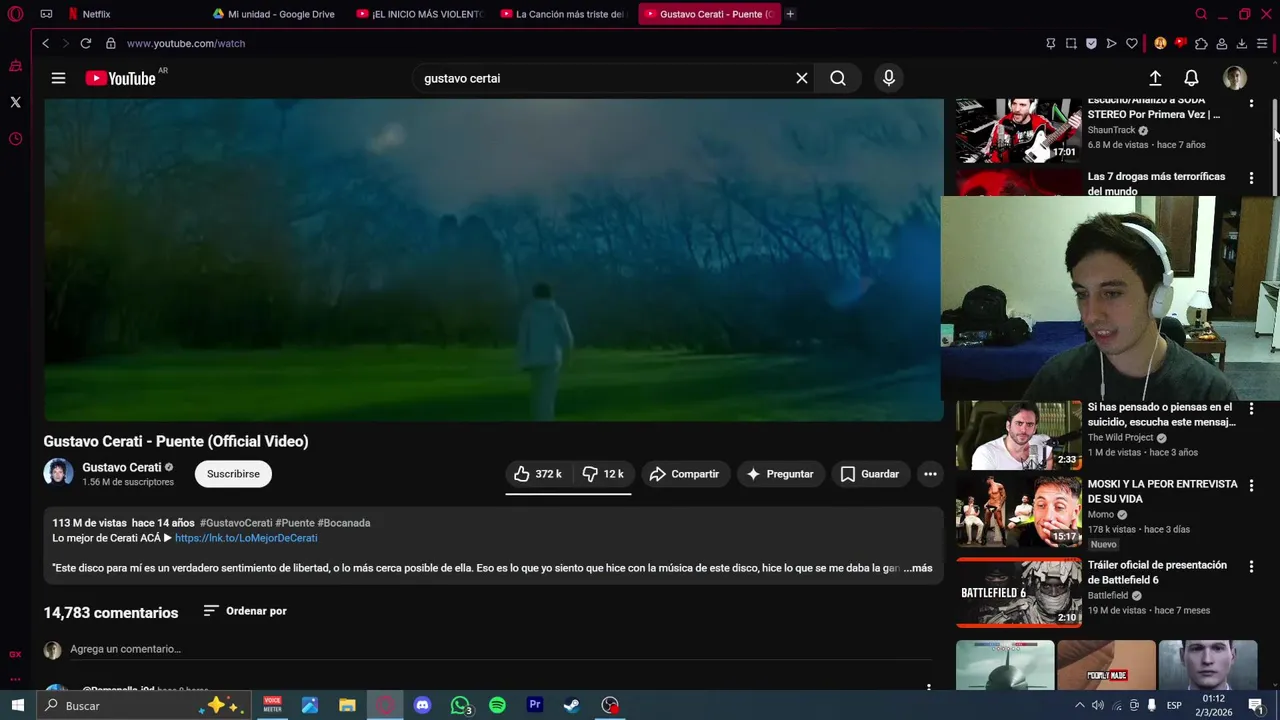Viewport: 1280px width, 720px height.
Task: Open Steam from the taskbar
Action: click(571, 705)
